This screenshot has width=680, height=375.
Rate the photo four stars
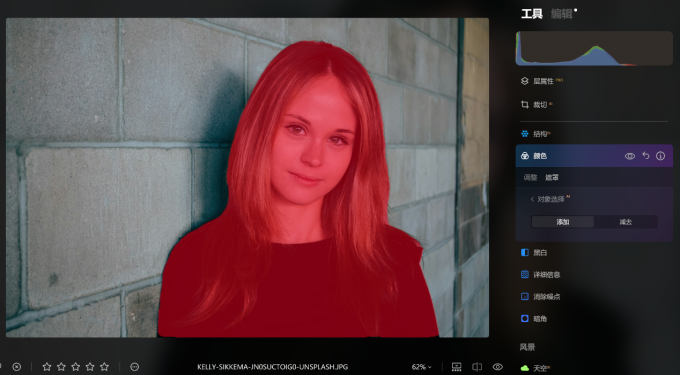tap(90, 367)
